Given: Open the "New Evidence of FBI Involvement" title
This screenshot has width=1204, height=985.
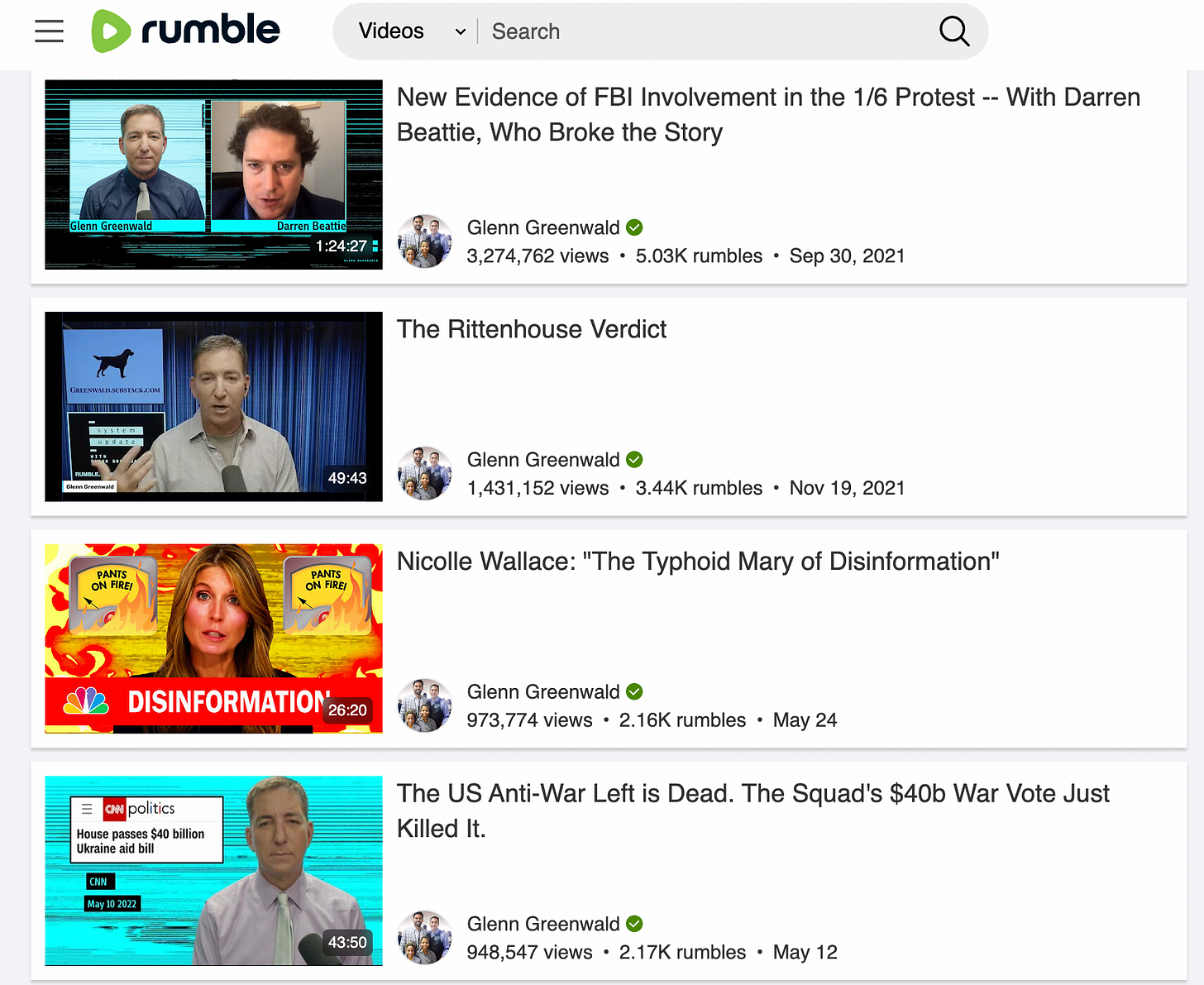Looking at the screenshot, I should pos(767,114).
